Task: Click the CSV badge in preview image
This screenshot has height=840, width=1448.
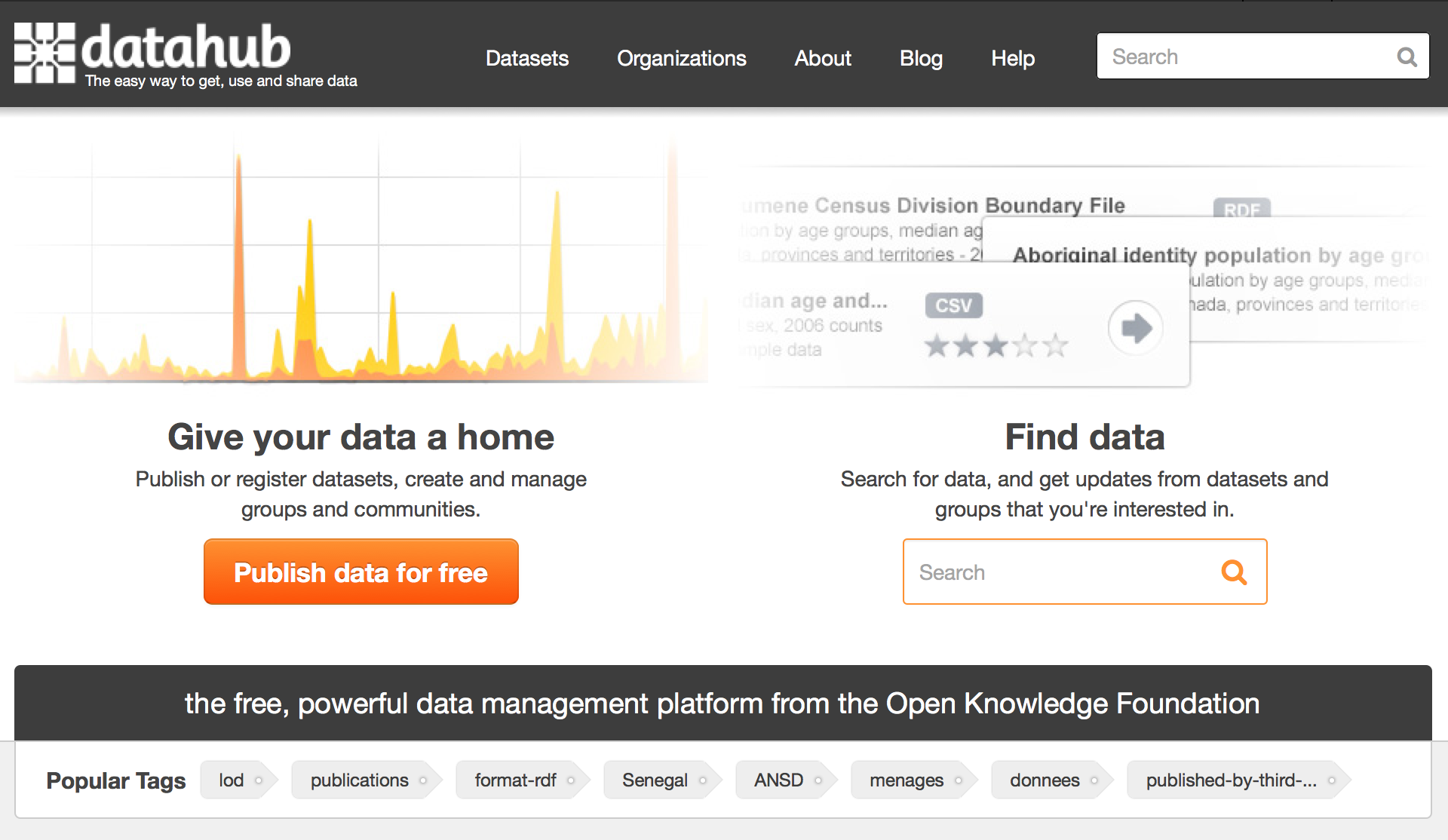Action: click(954, 305)
